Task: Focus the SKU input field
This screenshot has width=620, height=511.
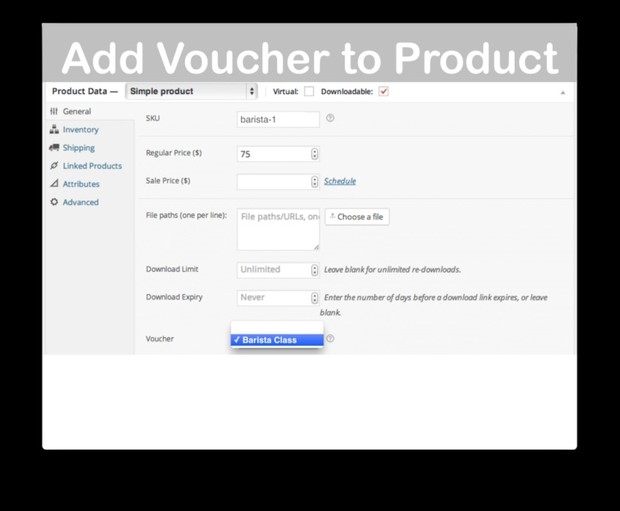Action: tap(278, 119)
